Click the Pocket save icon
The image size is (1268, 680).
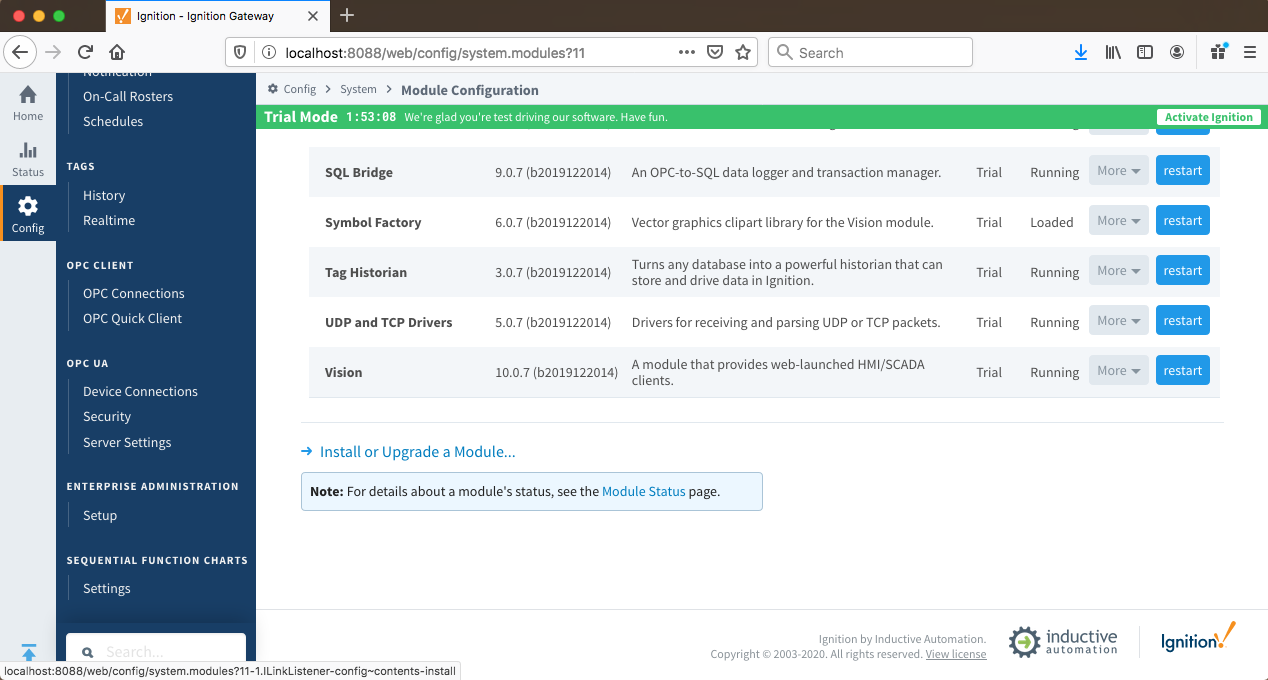tap(715, 52)
